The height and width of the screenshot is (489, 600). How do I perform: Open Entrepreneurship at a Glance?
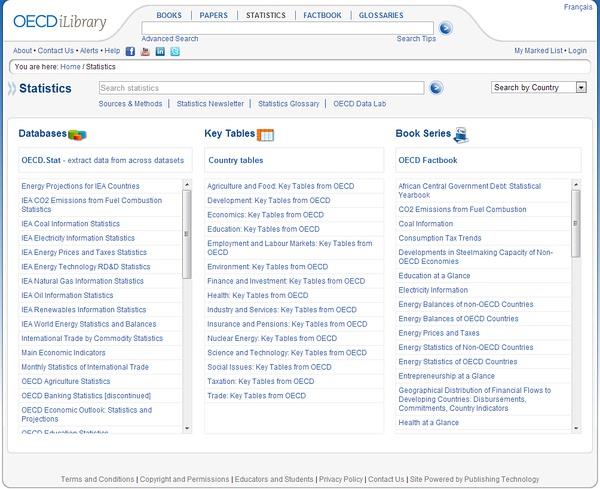pos(447,376)
